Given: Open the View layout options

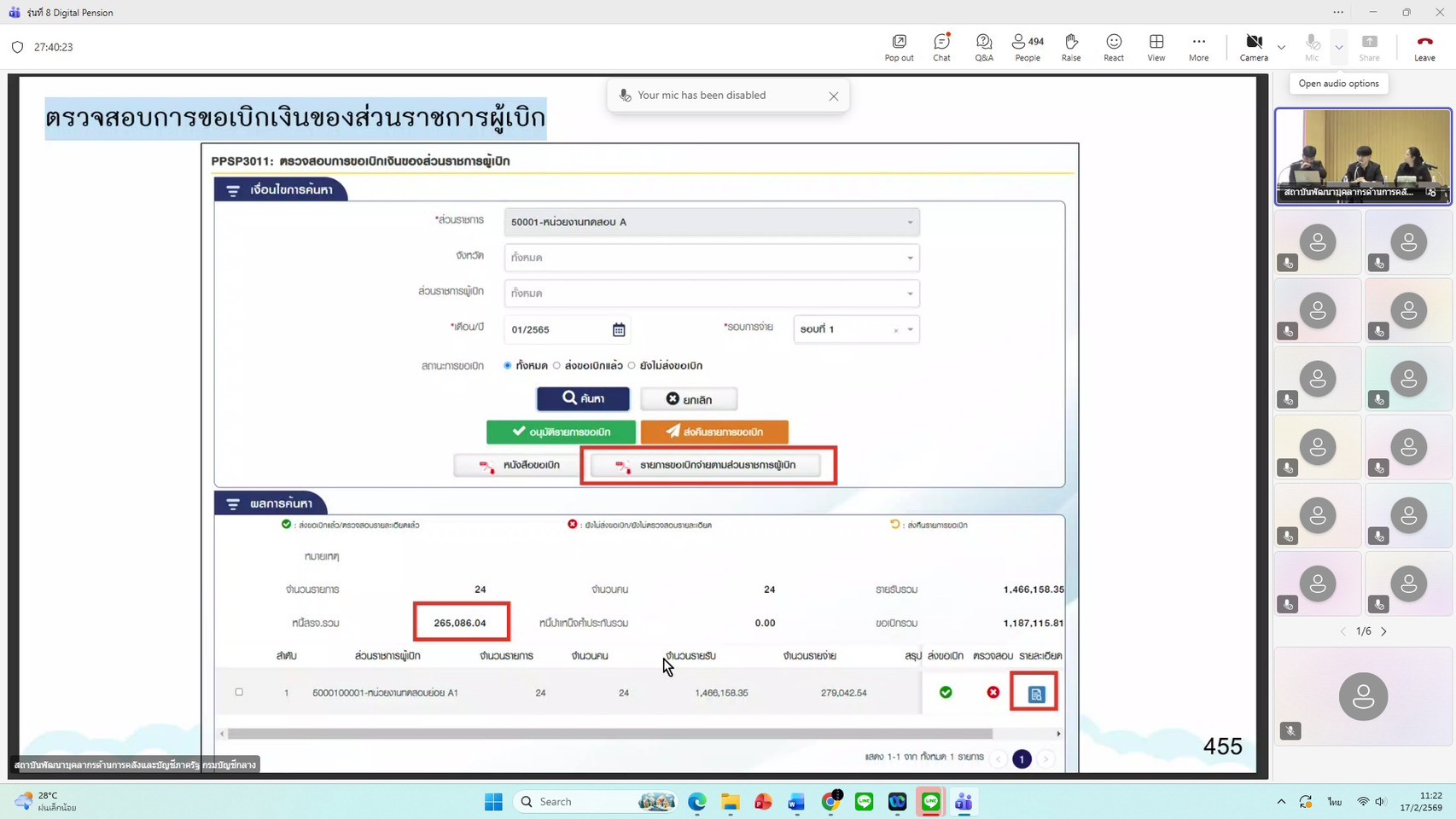Looking at the screenshot, I should point(1156,47).
